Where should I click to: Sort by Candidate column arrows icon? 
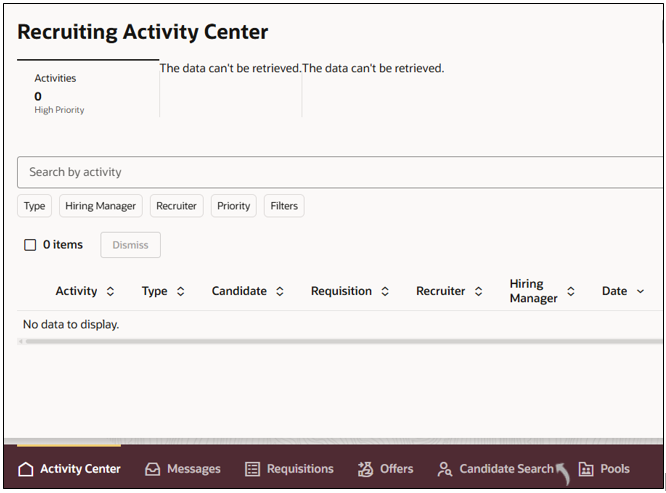280,292
